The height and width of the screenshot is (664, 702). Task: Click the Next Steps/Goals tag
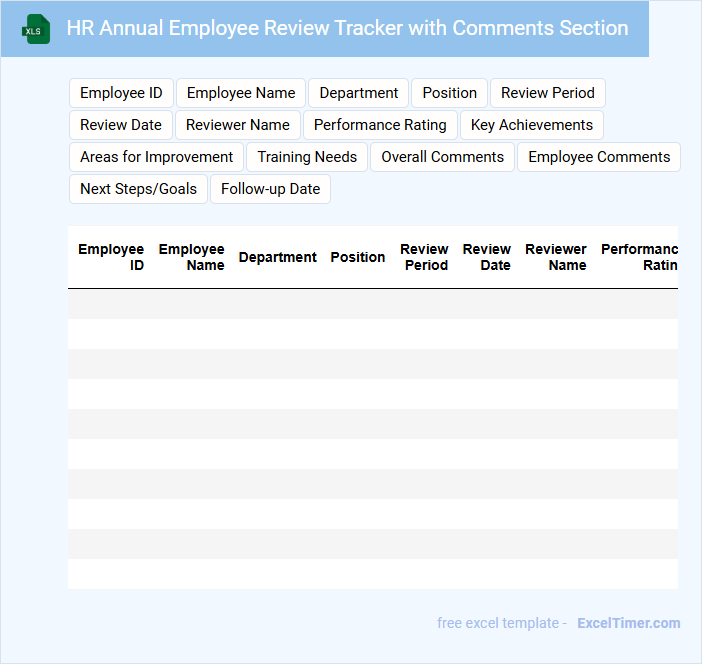[x=138, y=189]
